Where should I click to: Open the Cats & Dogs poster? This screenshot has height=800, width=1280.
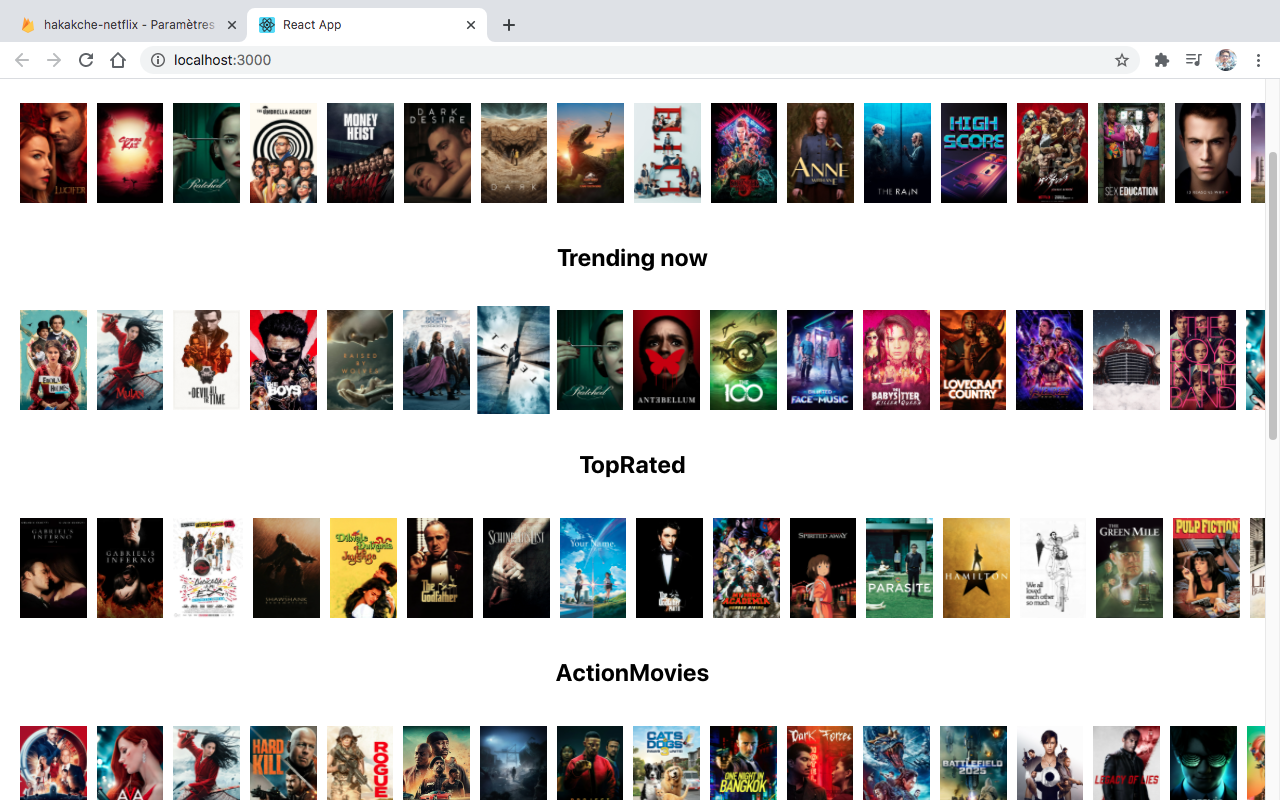coord(666,763)
